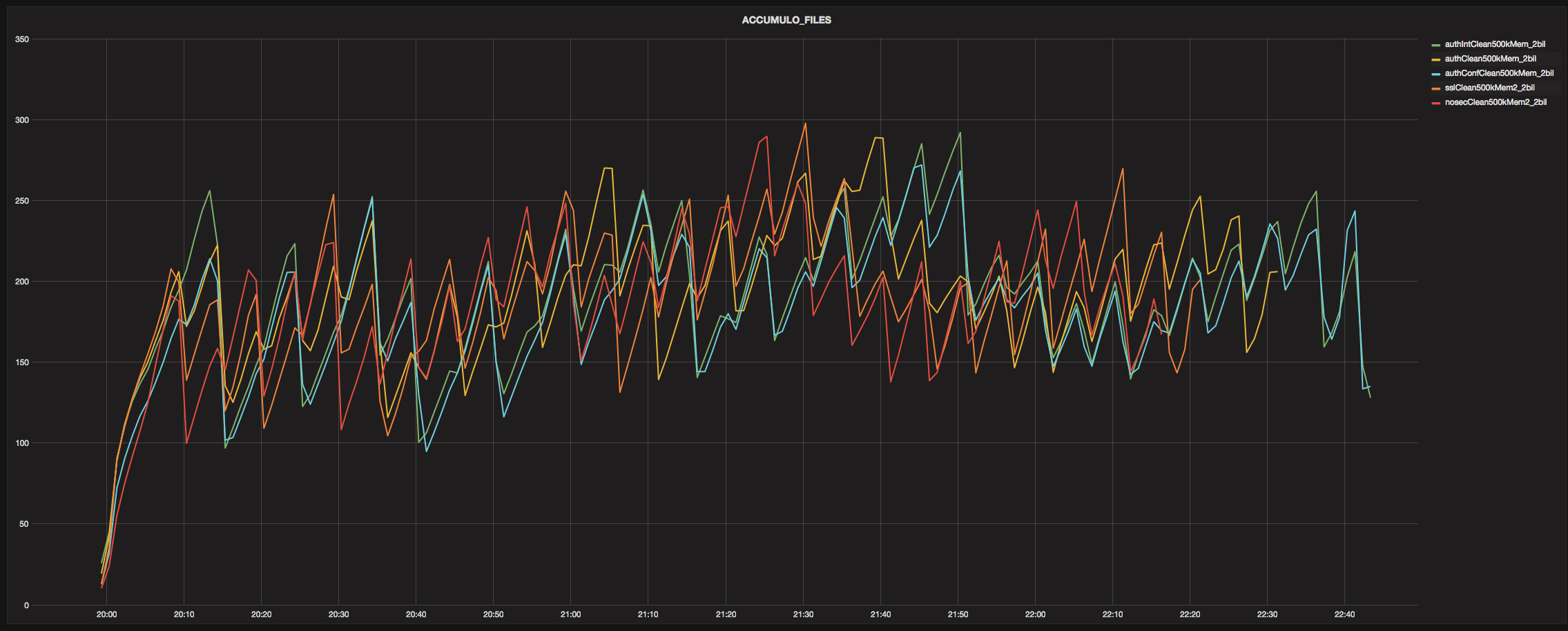The image size is (1568, 631).
Task: Click orange color swatch for sslClean500kMem2_2bil
Action: 1436,88
